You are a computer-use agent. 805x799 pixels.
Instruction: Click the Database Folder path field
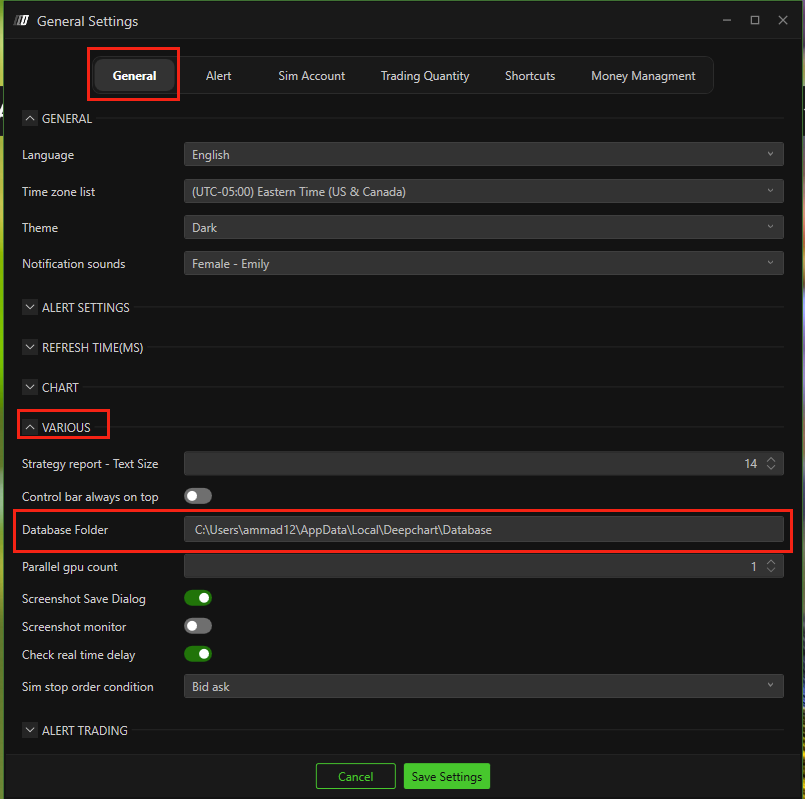click(x=483, y=530)
